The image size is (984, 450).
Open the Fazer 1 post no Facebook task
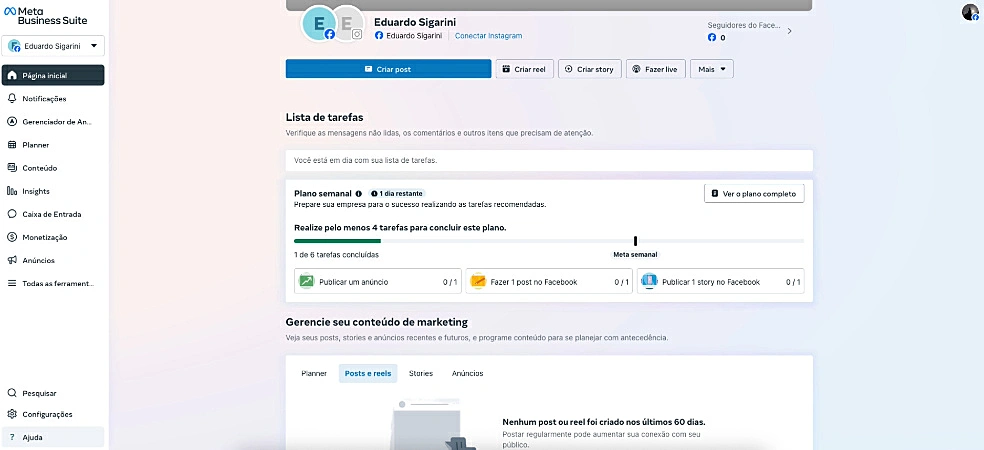(549, 282)
